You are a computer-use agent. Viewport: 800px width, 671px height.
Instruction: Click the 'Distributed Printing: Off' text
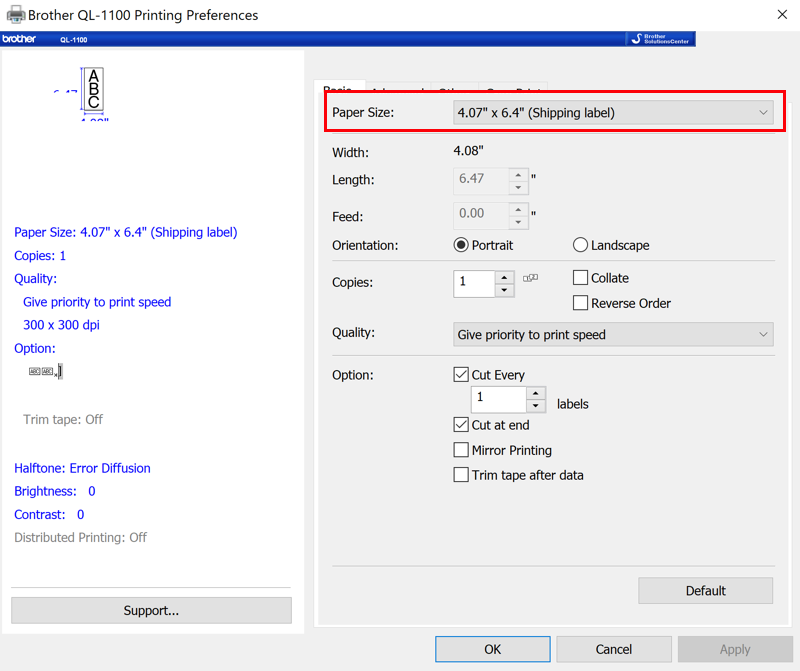[x=80, y=537]
